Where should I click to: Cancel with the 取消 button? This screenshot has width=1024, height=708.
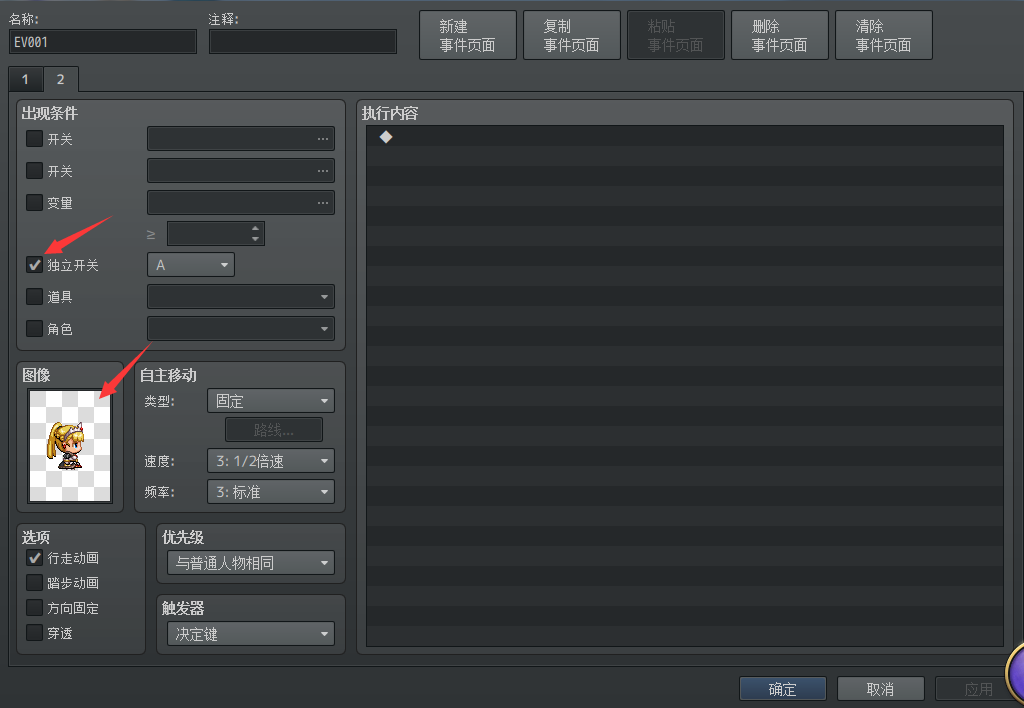tap(880, 689)
